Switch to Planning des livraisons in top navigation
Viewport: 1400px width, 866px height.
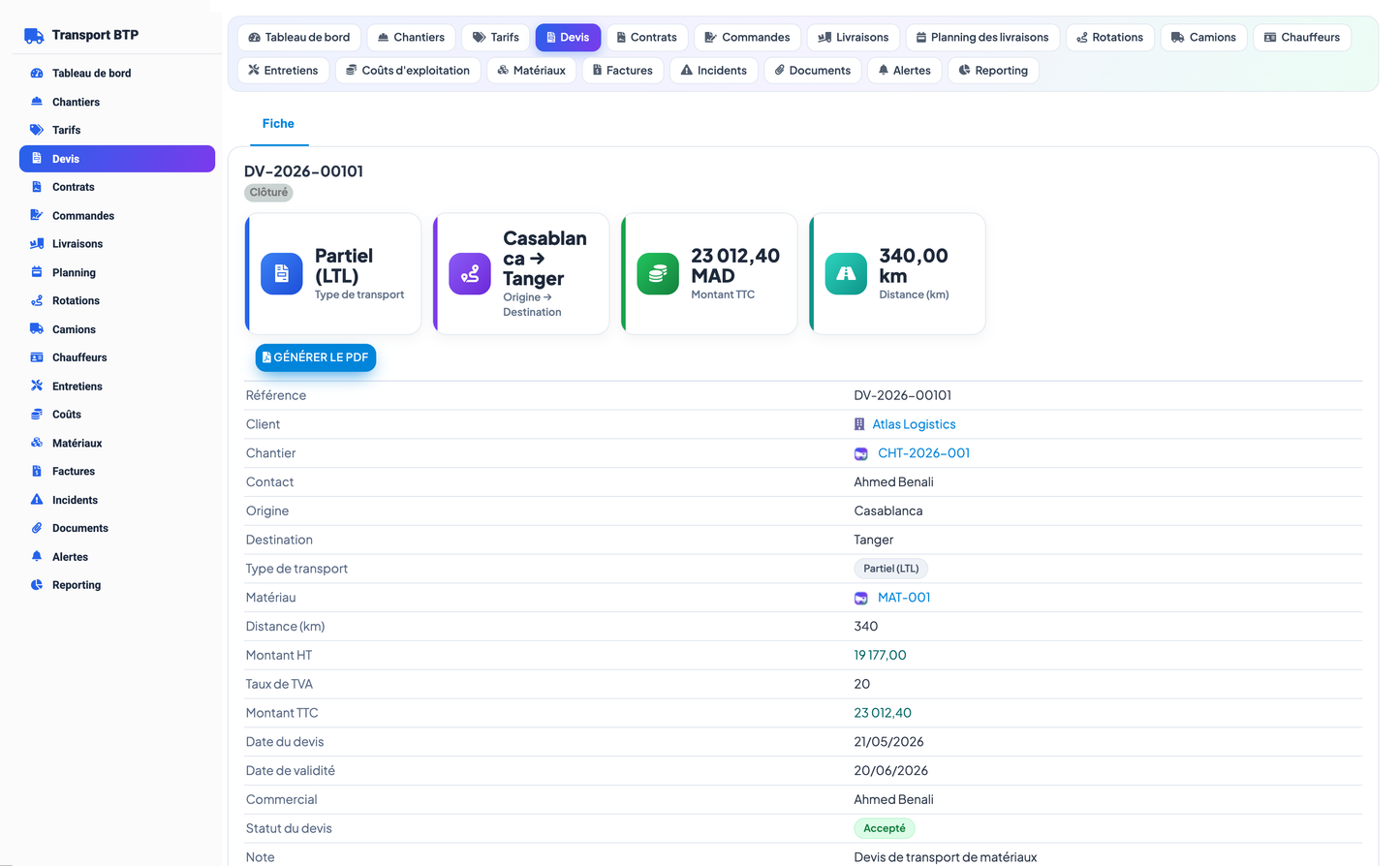click(982, 38)
